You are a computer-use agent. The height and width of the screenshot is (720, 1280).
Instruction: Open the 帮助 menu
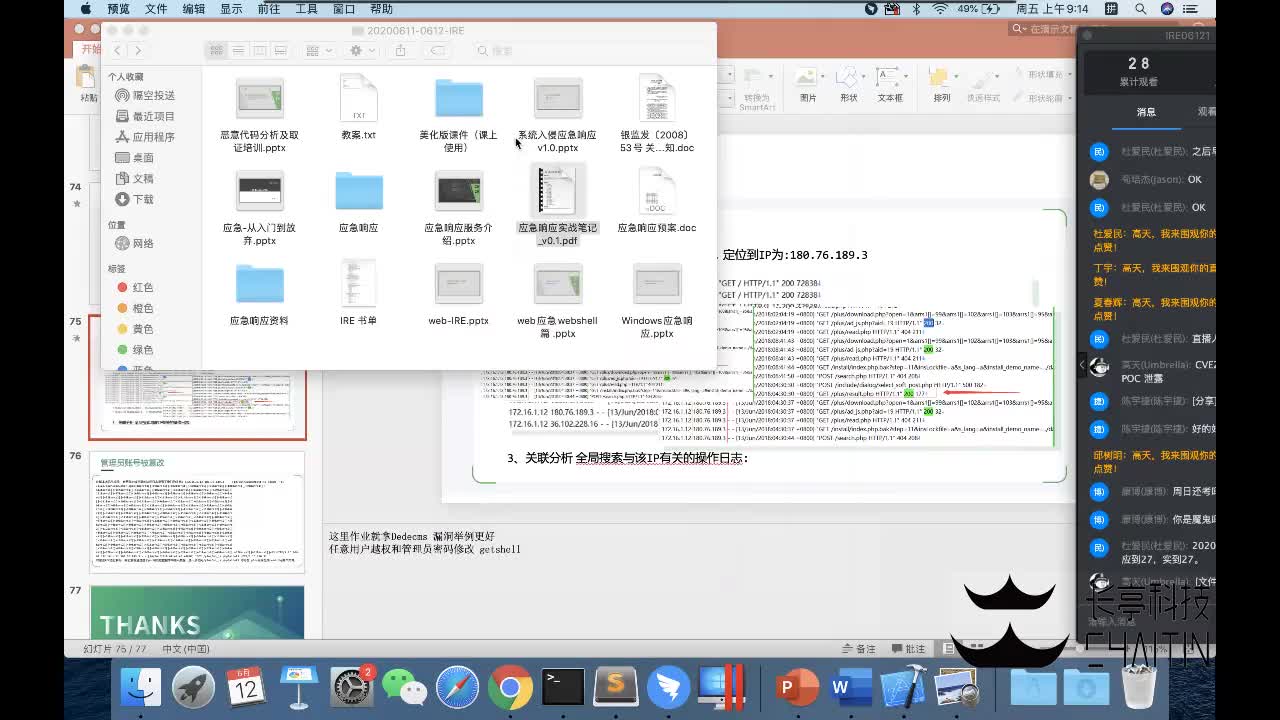coord(381,8)
